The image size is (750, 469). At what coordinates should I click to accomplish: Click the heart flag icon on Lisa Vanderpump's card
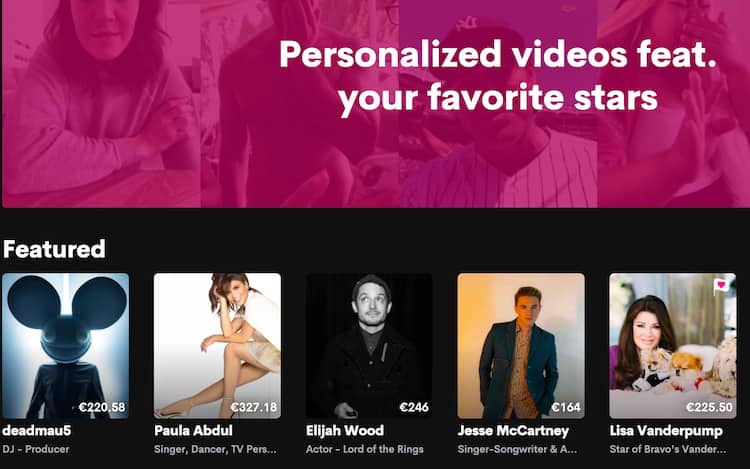tap(721, 286)
